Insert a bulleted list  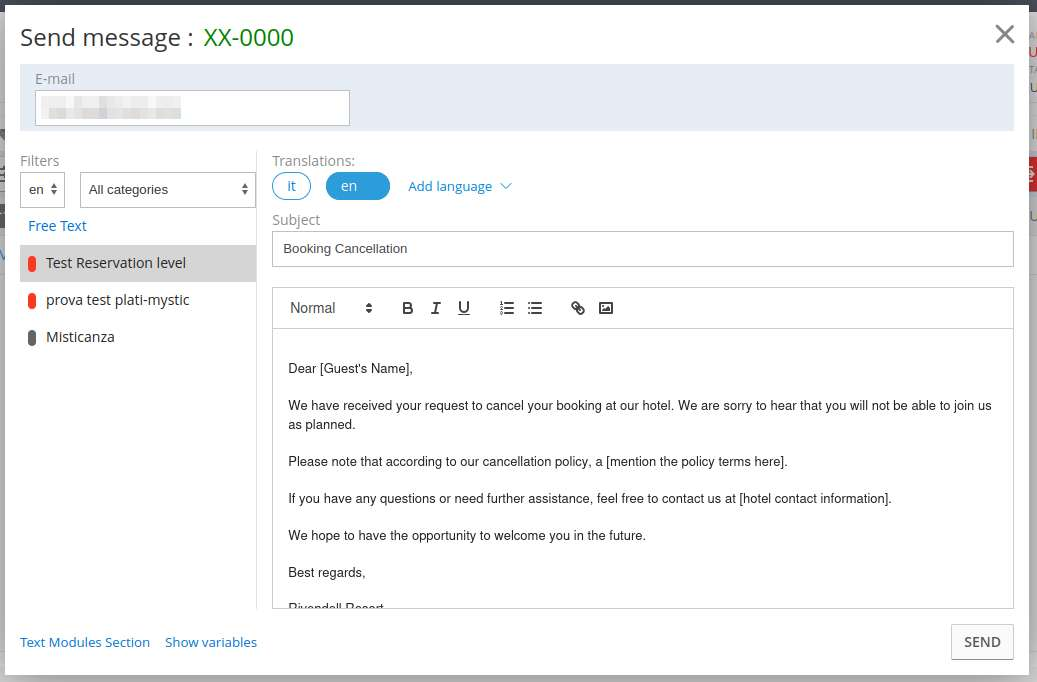[x=535, y=308]
